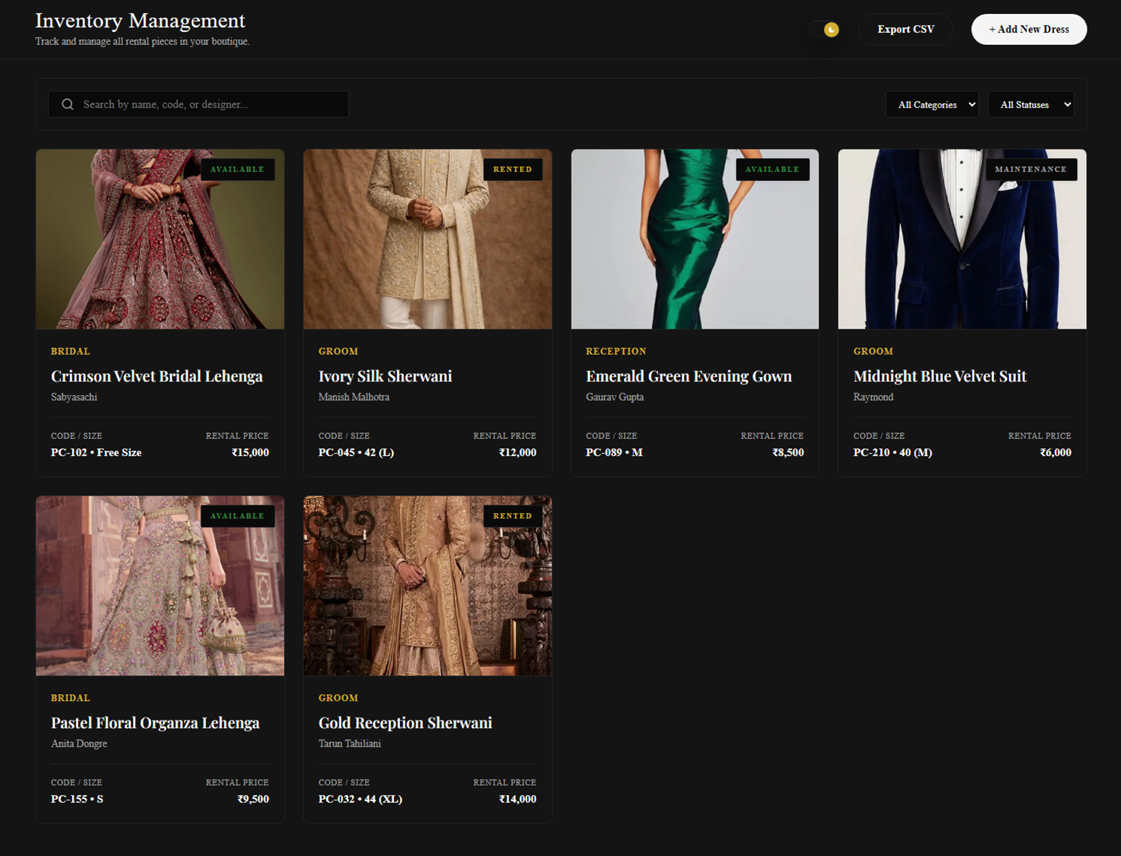Click code PC-102 • Free Size
Screen dimensions: 1121x856
(96, 453)
